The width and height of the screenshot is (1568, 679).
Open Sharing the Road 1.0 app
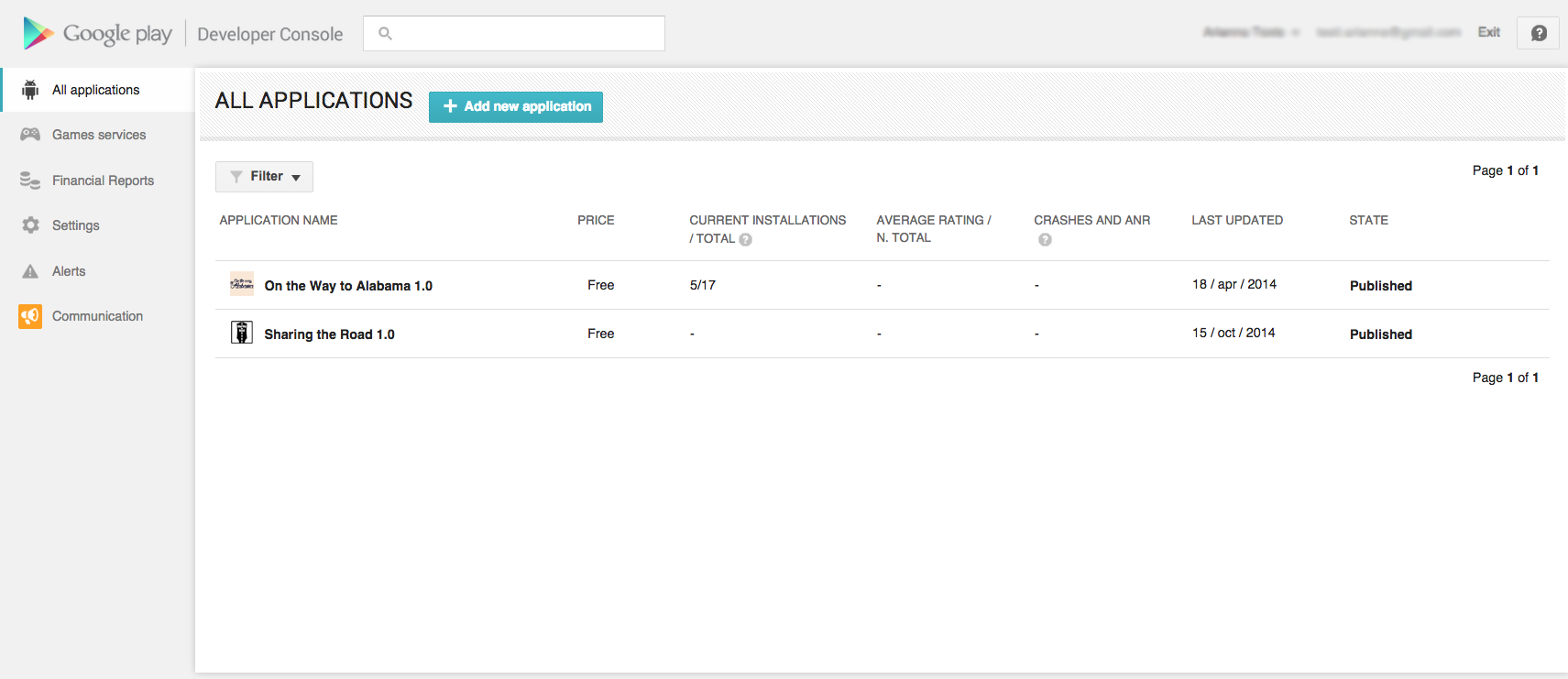(329, 334)
